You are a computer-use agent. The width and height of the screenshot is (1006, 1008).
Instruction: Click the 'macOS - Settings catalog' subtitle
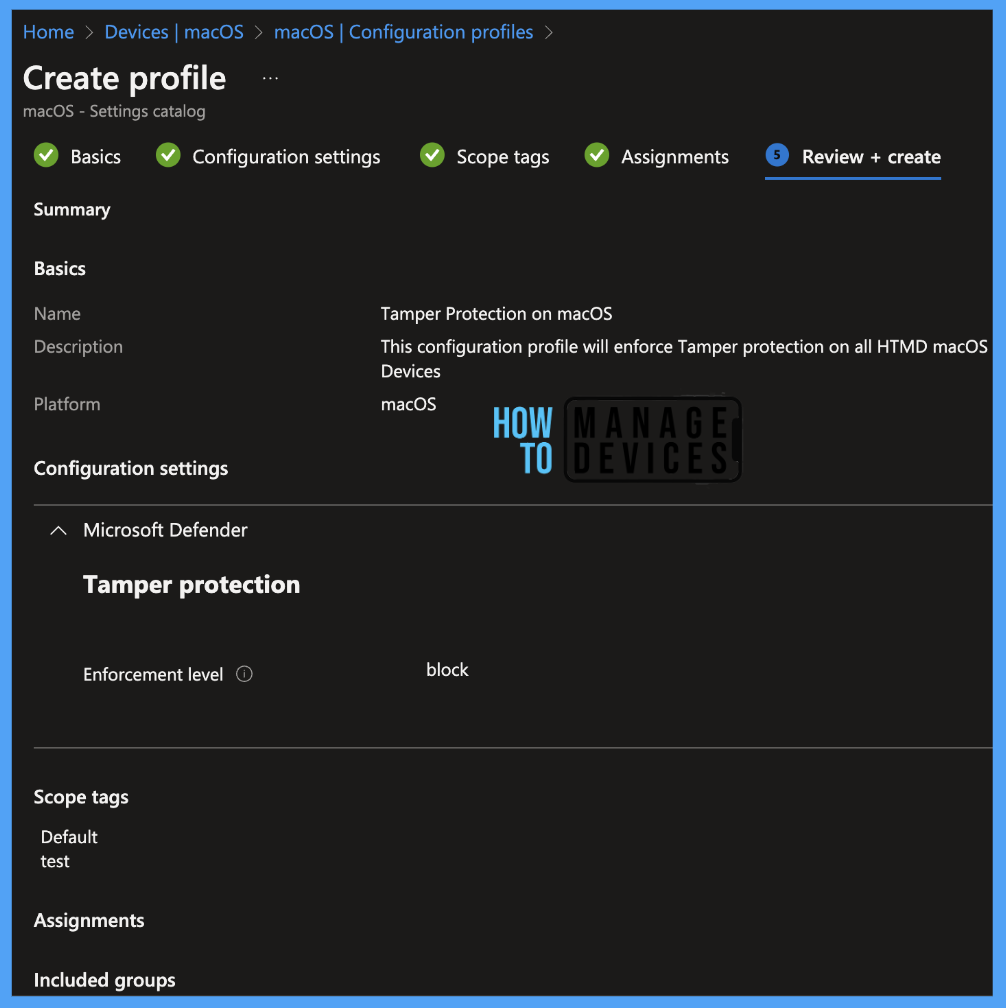coord(114,111)
